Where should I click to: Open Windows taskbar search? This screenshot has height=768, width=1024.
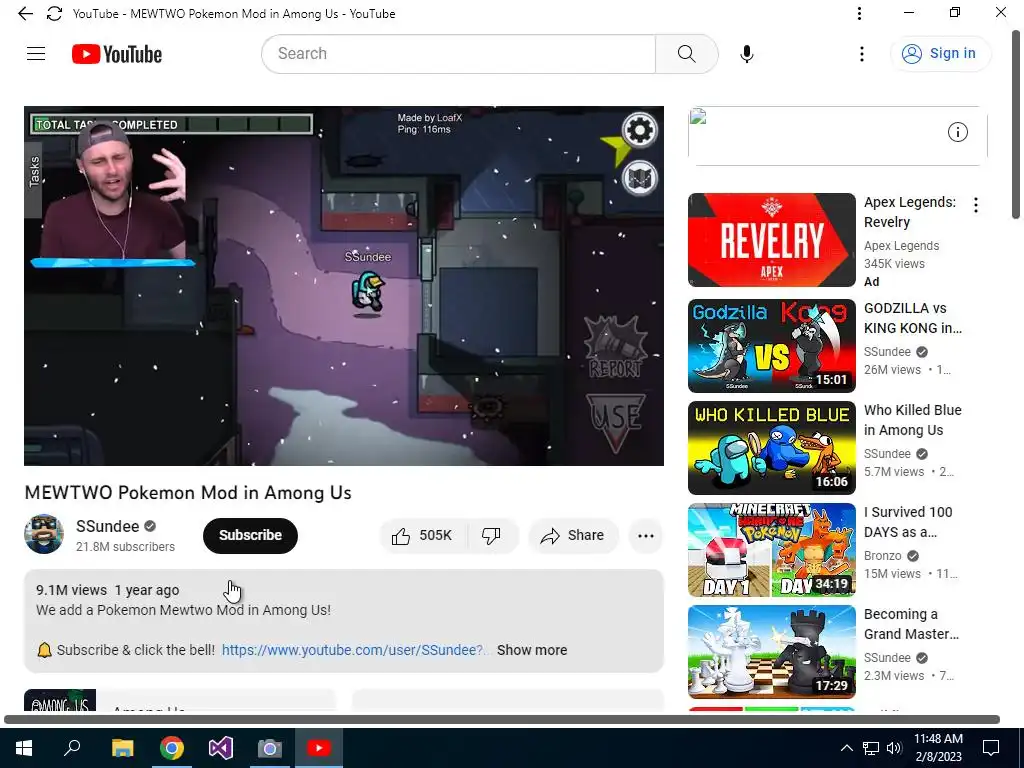pyautogui.click(x=72, y=748)
